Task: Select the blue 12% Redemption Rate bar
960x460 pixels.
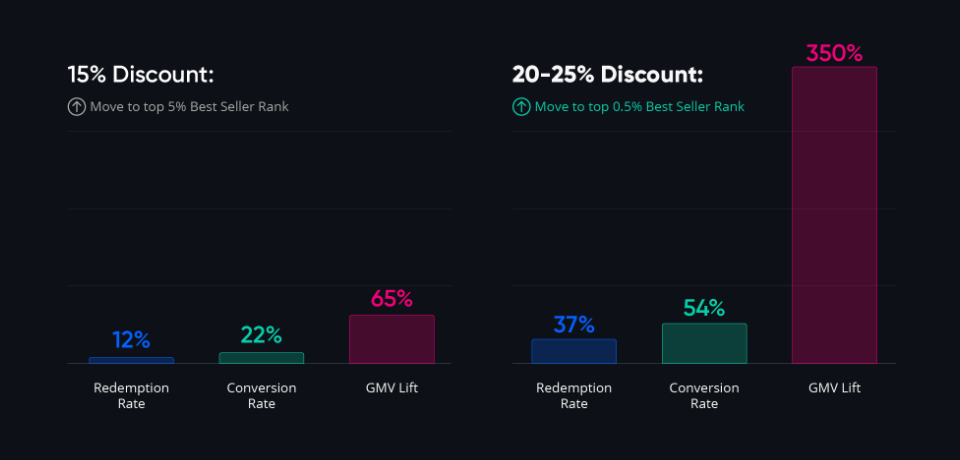Action: 131,360
